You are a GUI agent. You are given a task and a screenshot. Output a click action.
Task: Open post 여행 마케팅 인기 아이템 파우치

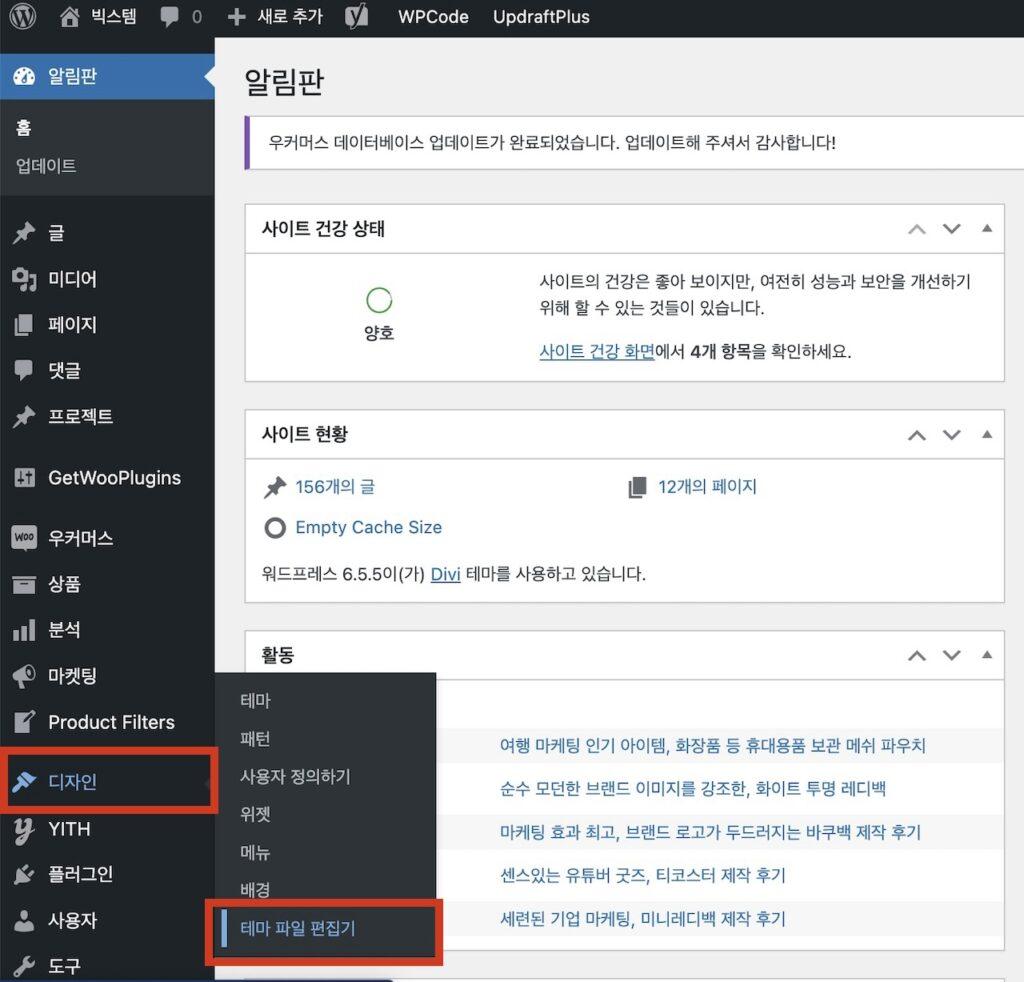[x=712, y=746]
